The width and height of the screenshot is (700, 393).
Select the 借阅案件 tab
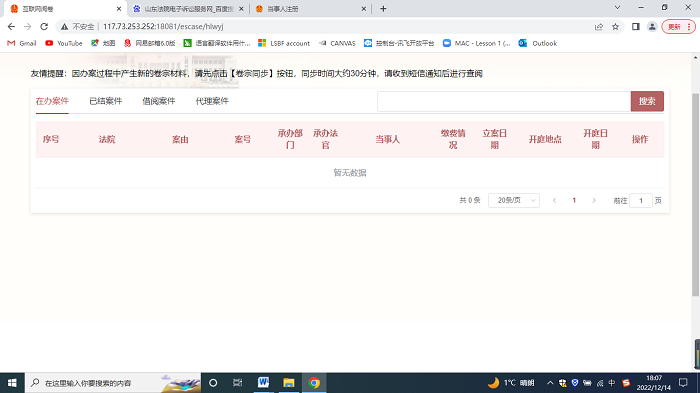[x=158, y=101]
